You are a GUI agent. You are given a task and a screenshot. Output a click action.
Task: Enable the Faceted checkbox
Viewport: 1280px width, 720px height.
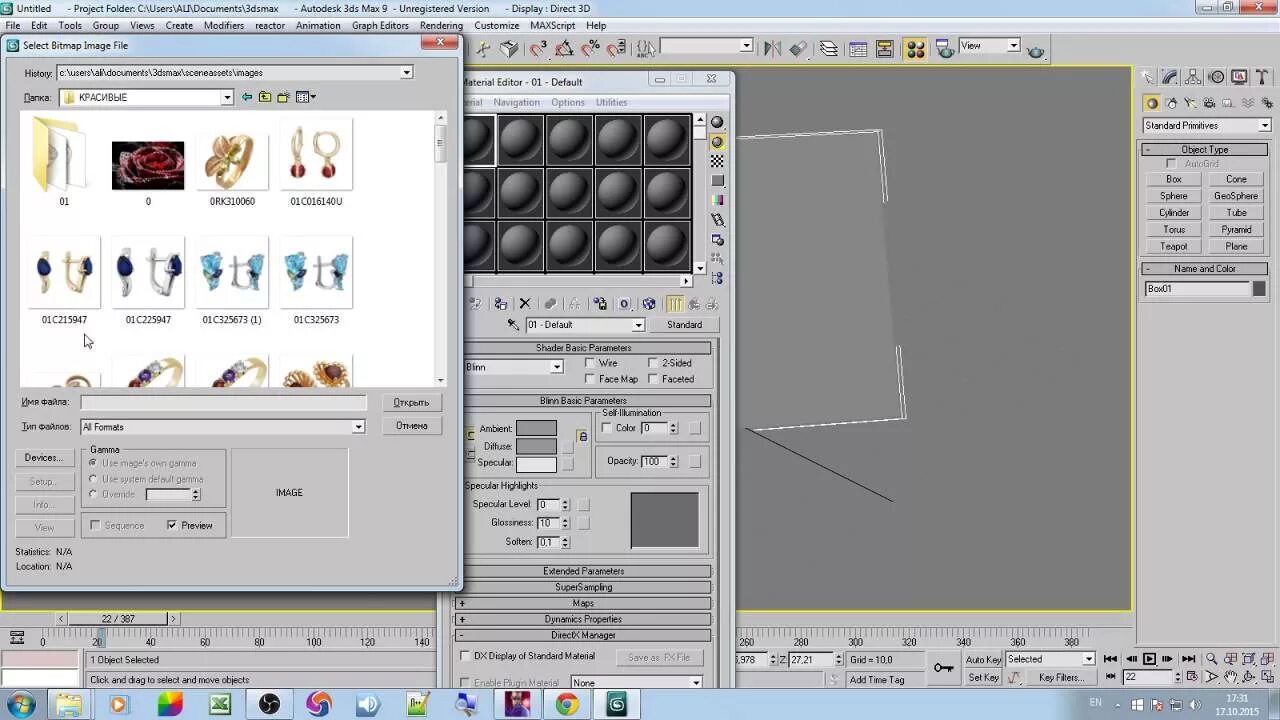click(x=653, y=379)
